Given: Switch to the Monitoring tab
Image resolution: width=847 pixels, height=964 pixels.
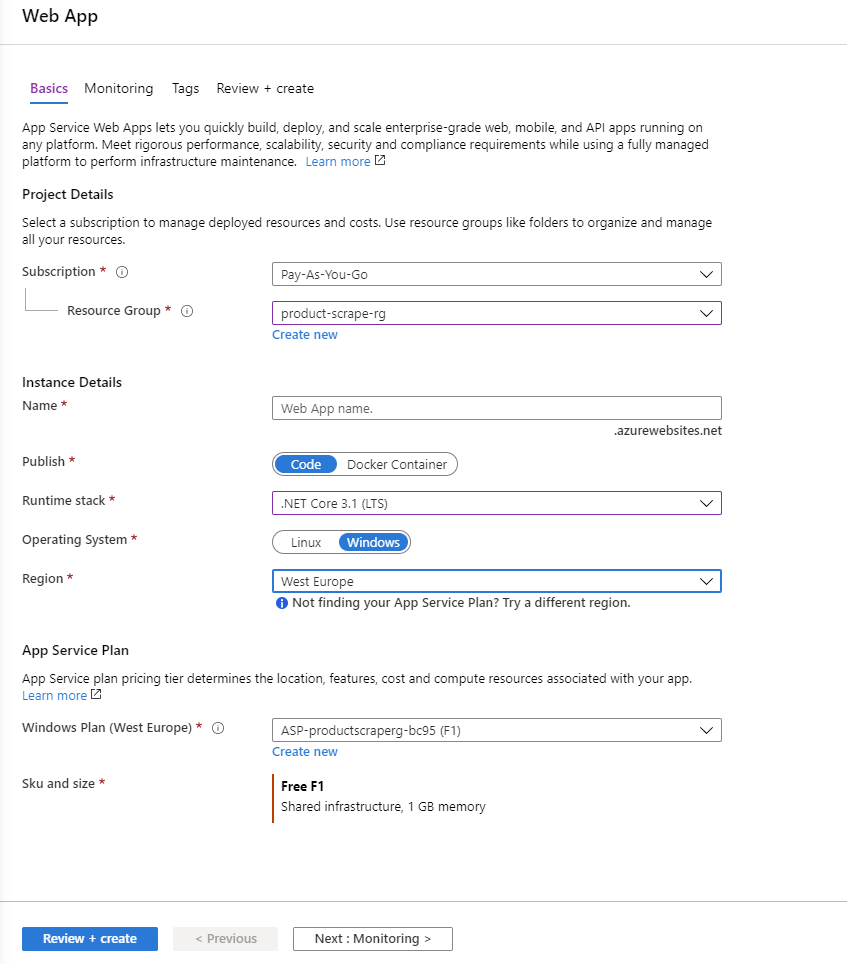Looking at the screenshot, I should click(x=119, y=89).
